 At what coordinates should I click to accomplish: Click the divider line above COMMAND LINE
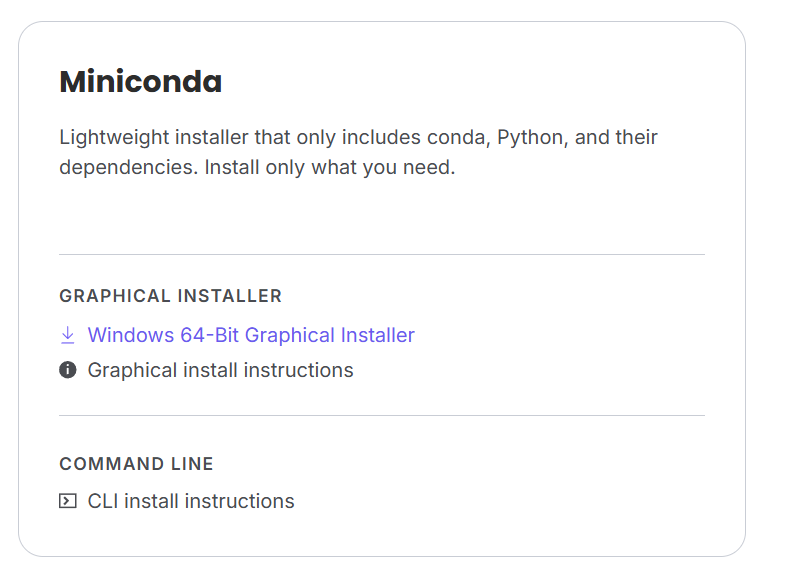click(382, 415)
